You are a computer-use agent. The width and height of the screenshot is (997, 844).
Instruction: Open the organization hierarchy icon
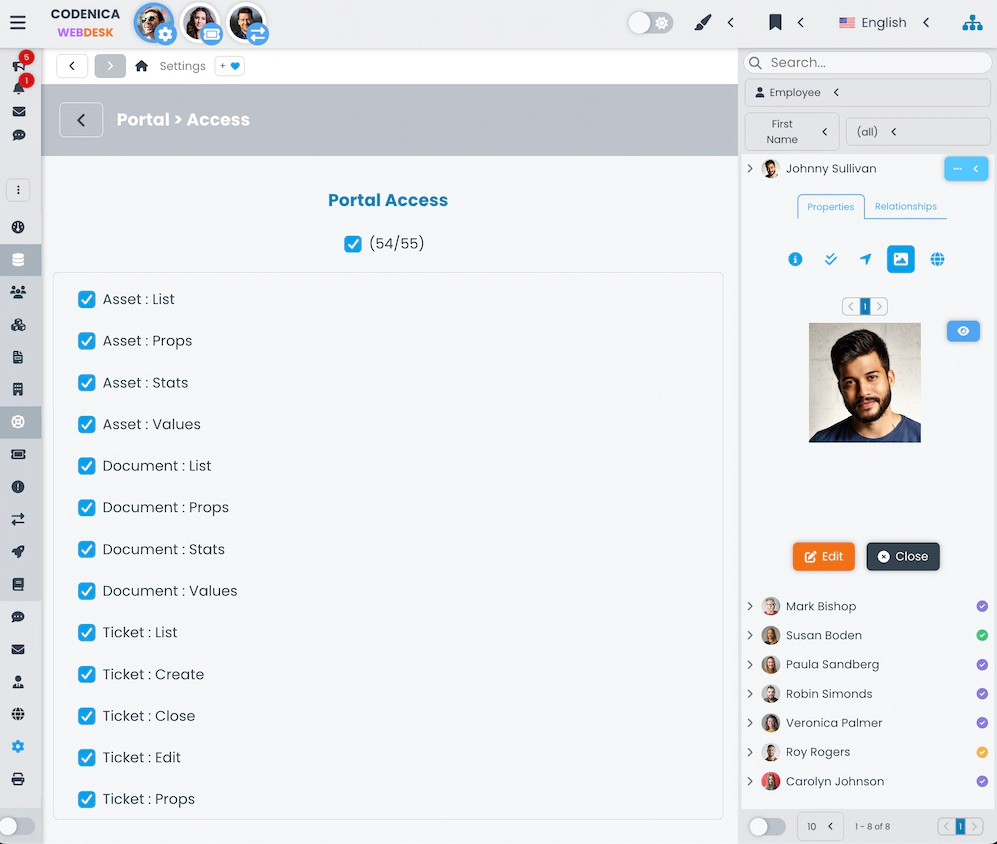[972, 23]
